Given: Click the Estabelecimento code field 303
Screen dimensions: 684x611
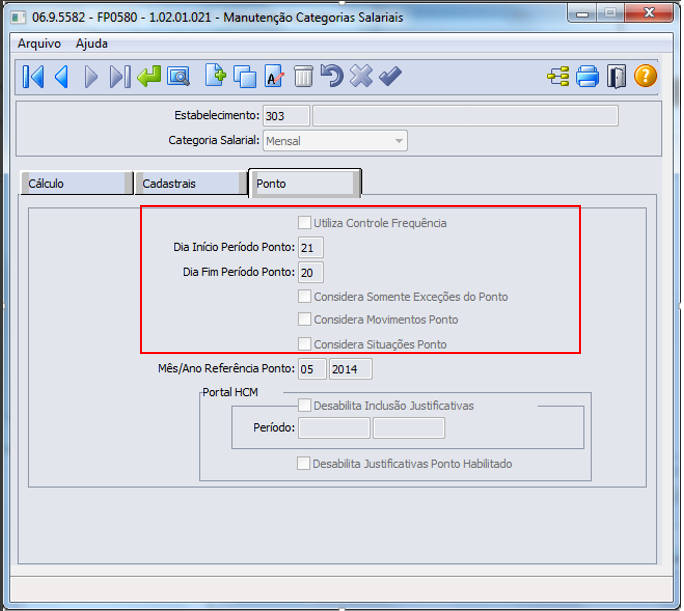Looking at the screenshot, I should [x=286, y=116].
